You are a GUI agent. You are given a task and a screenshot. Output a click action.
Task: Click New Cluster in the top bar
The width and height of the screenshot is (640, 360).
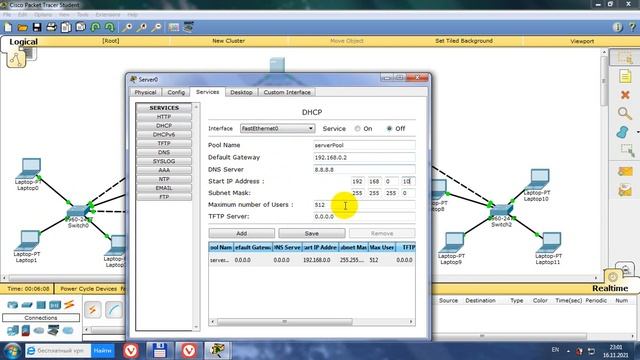tap(229, 41)
